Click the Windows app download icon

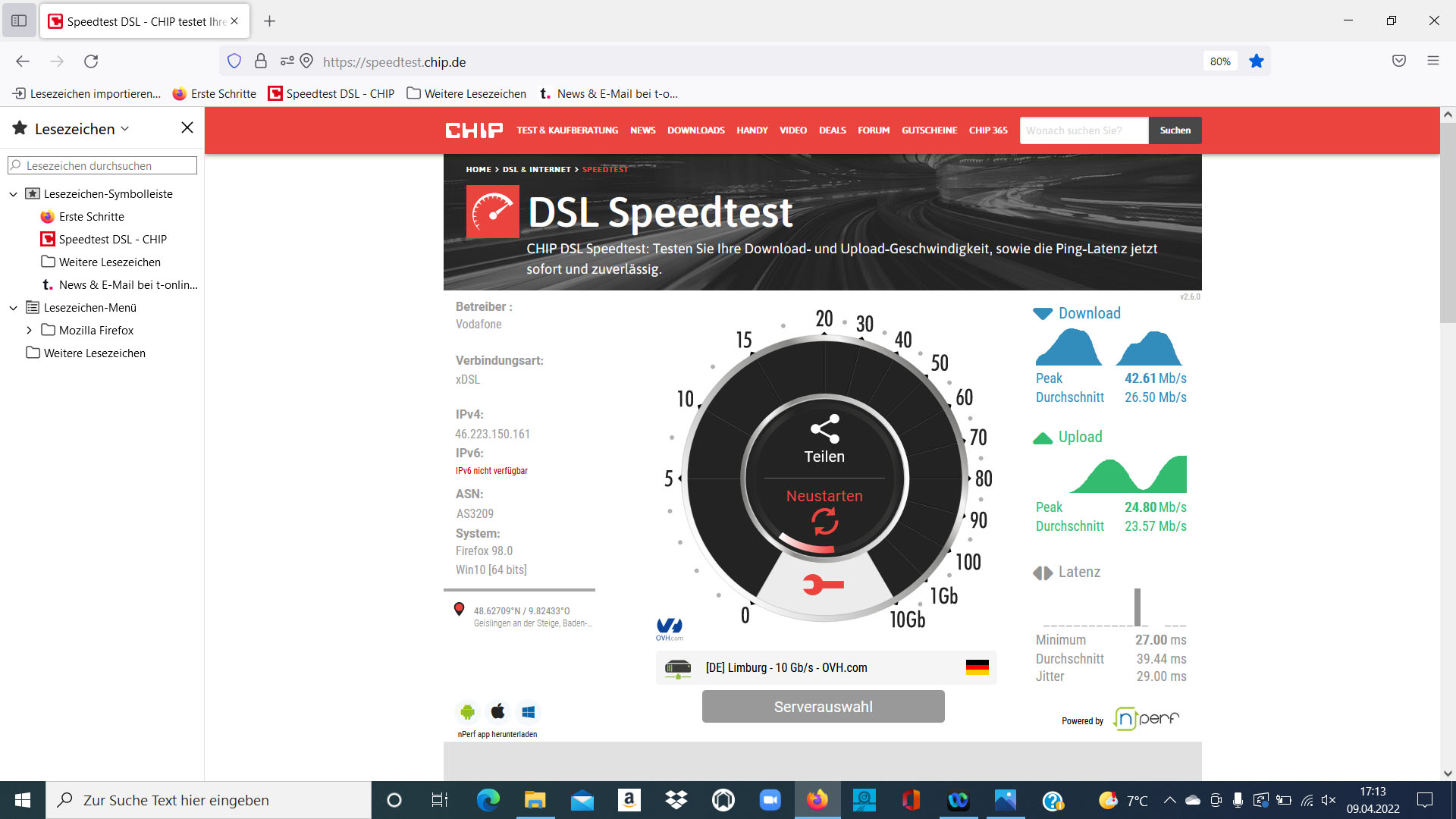529,712
